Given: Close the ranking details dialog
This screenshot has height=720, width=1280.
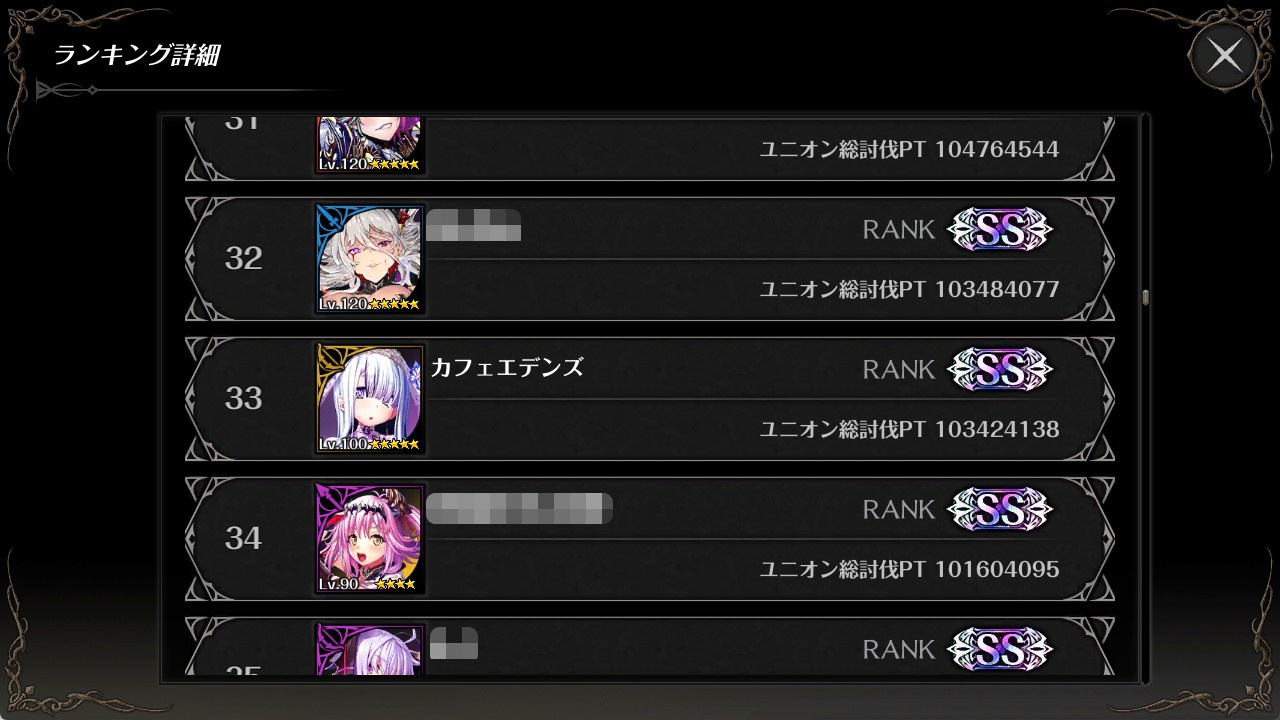Looking at the screenshot, I should 1224,56.
